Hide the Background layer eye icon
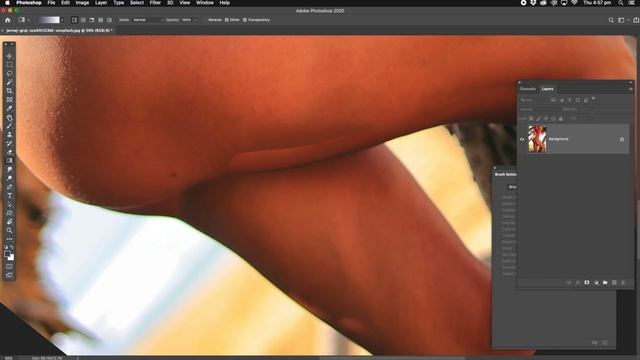The height and width of the screenshot is (360, 640). point(522,139)
